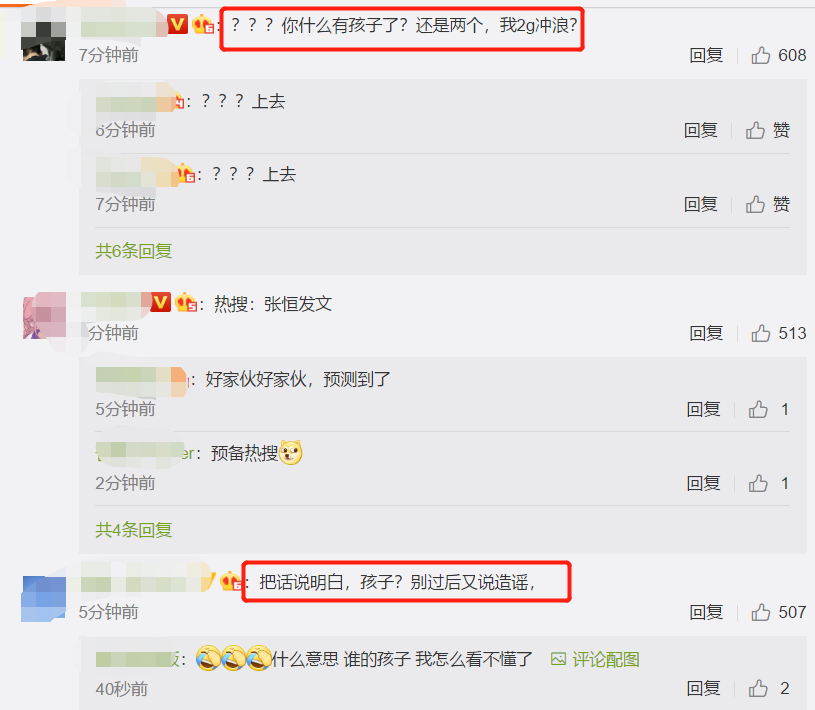Click the 赞 thumb on the 7分钟前 sub-reply

coord(755,204)
